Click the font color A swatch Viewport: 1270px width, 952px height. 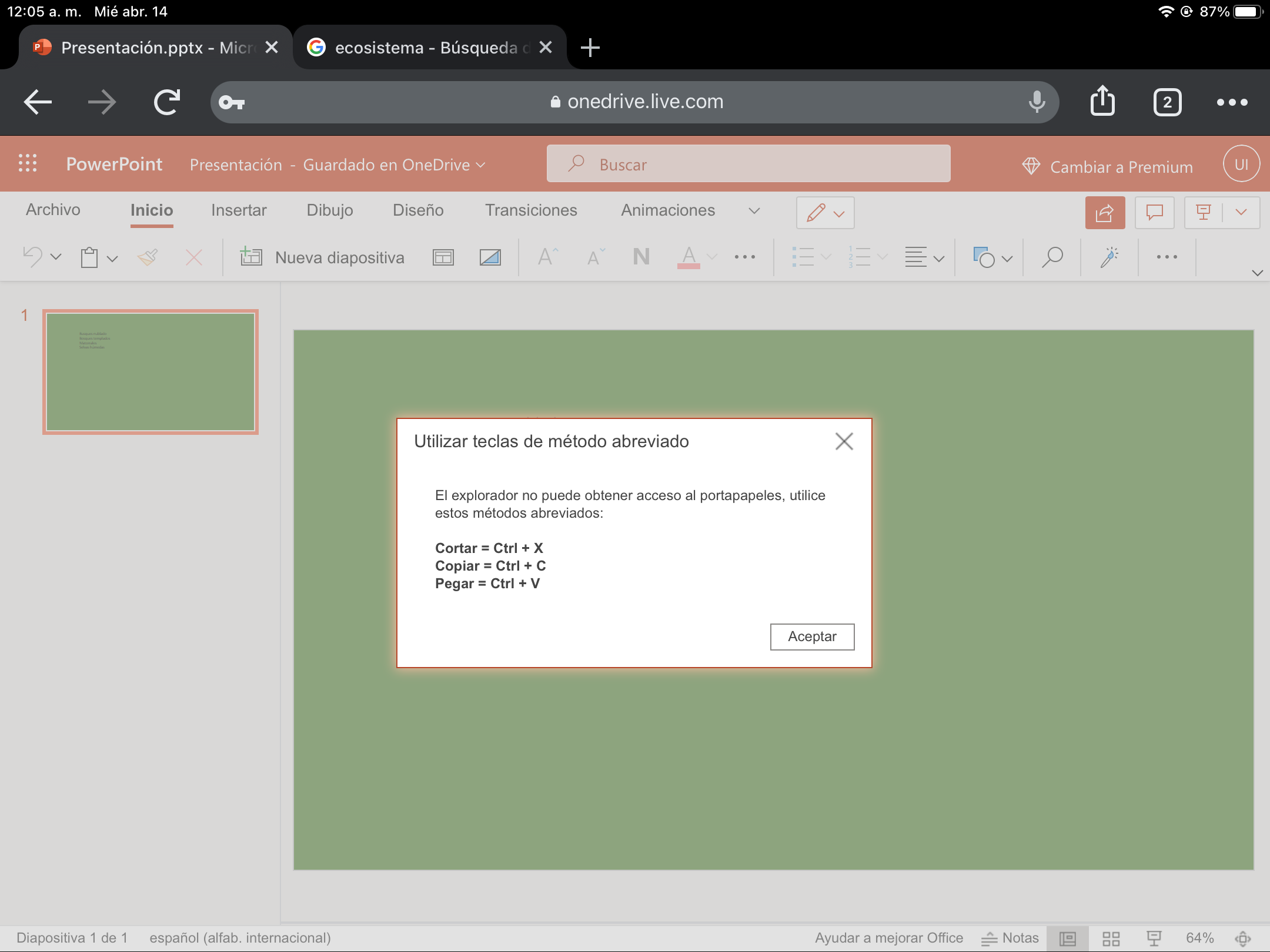(x=689, y=257)
